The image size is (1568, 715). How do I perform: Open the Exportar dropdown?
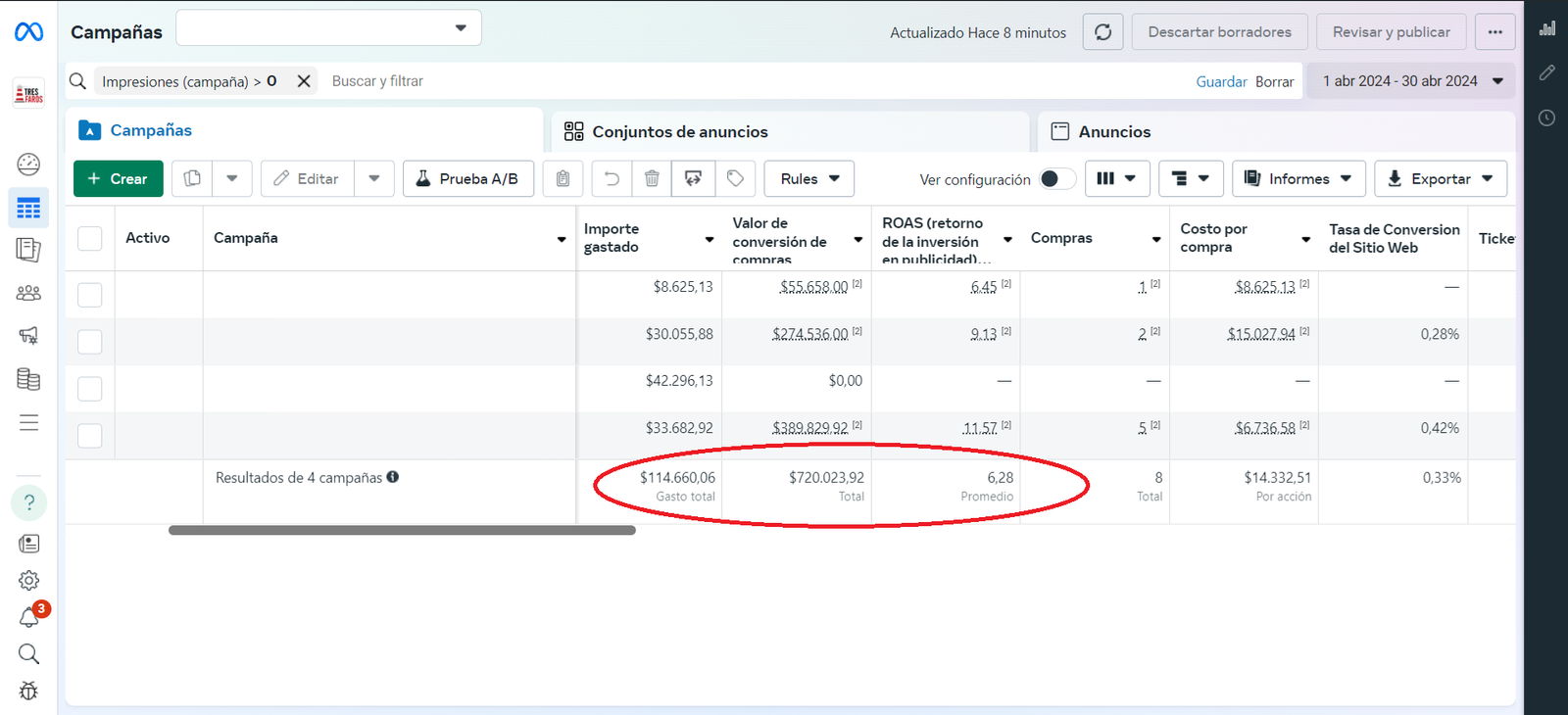tap(1441, 178)
